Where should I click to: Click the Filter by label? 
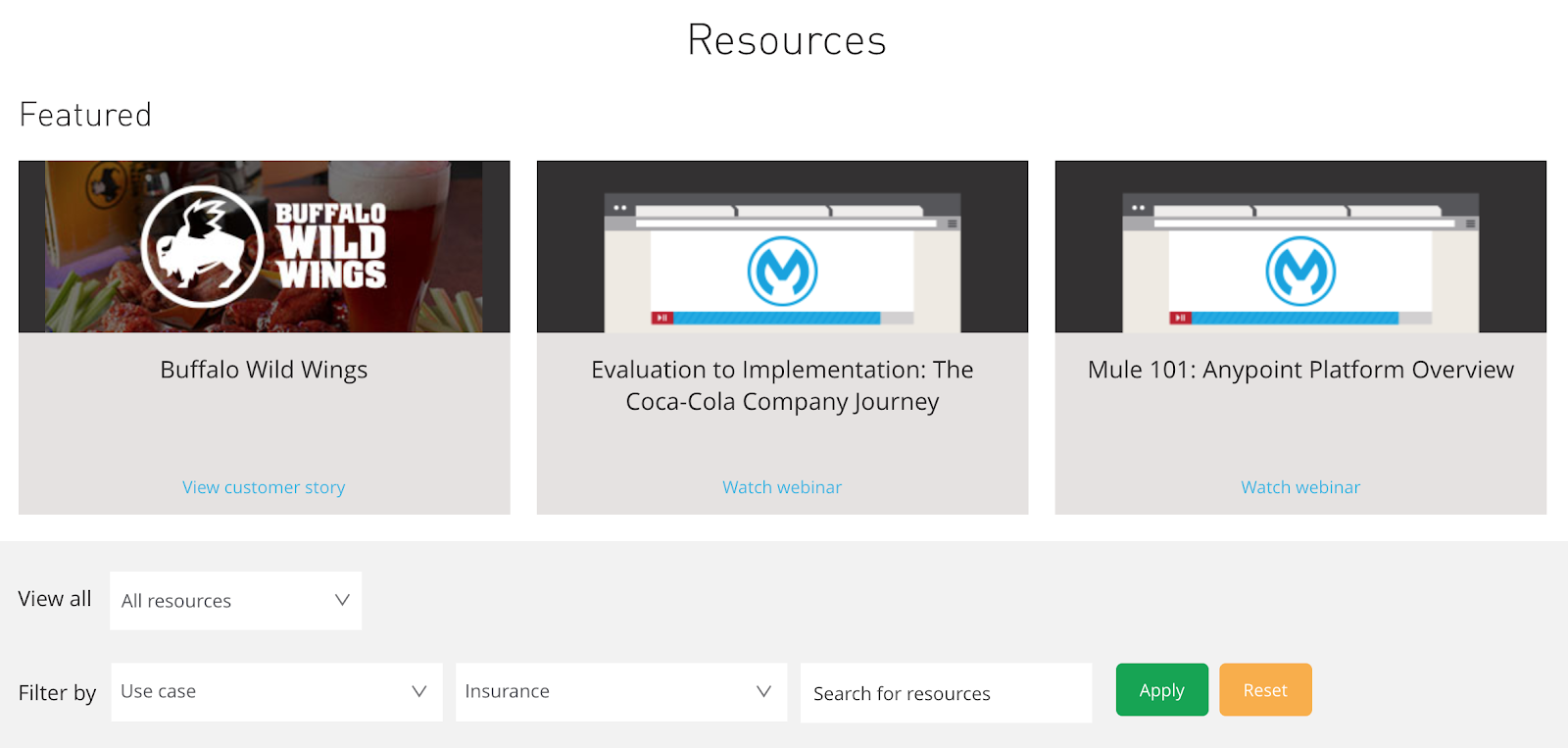(57, 693)
